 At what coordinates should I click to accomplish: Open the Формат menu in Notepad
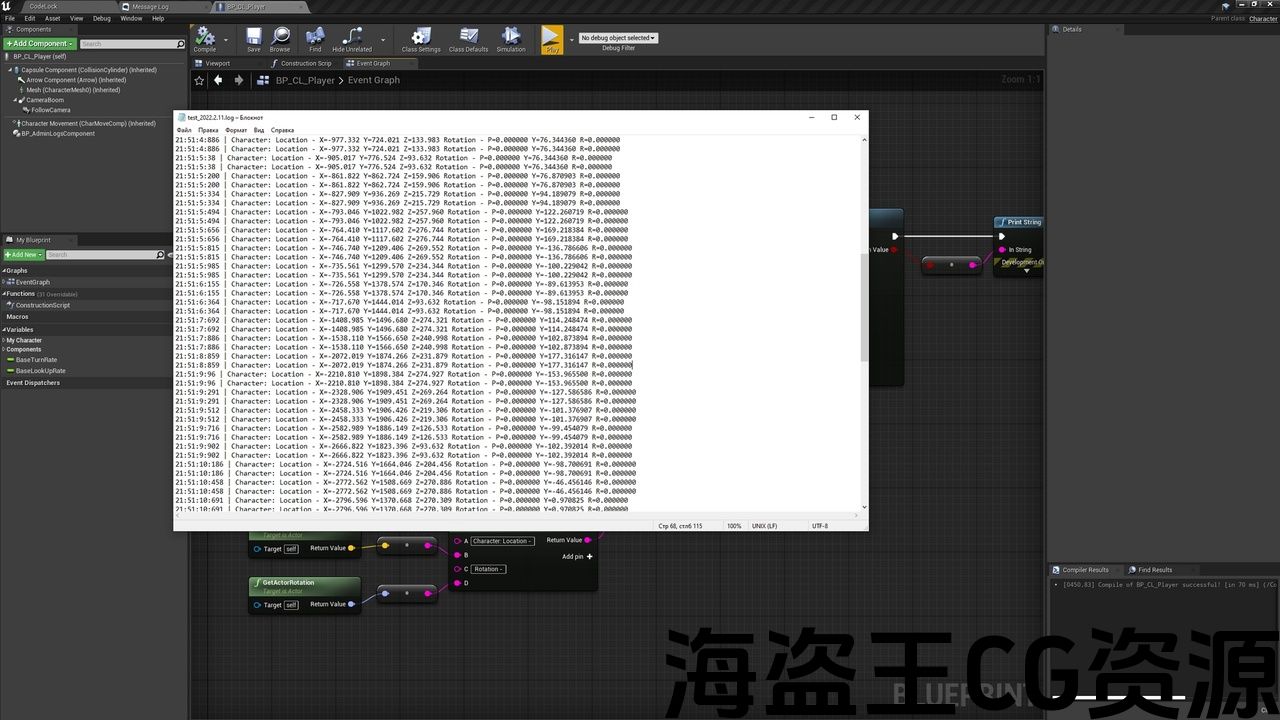[x=236, y=130]
